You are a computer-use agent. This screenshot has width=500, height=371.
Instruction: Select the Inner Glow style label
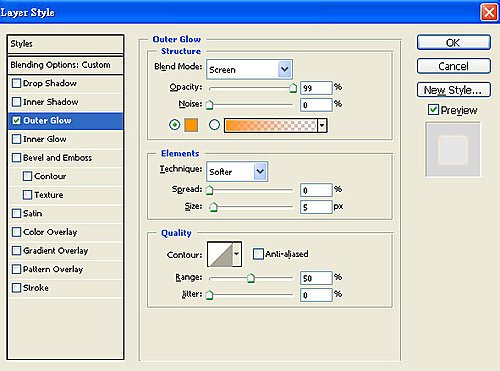(45, 139)
